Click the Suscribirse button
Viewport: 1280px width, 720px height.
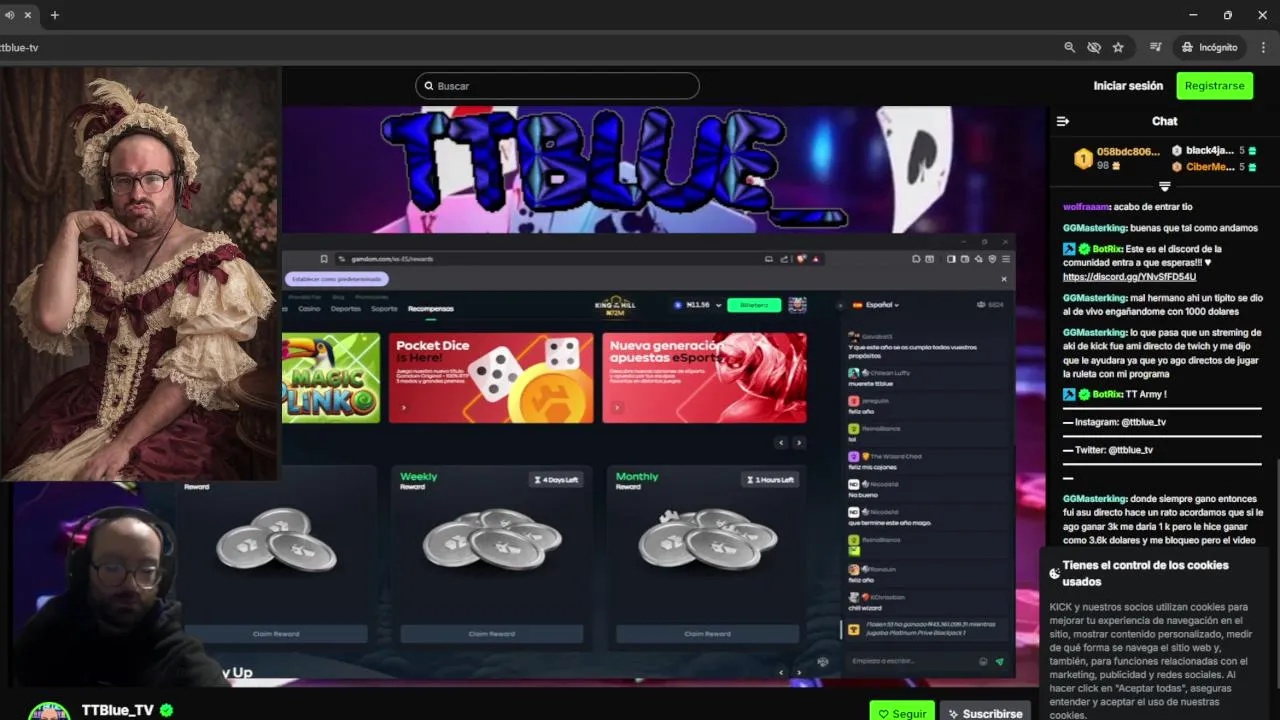coord(985,713)
